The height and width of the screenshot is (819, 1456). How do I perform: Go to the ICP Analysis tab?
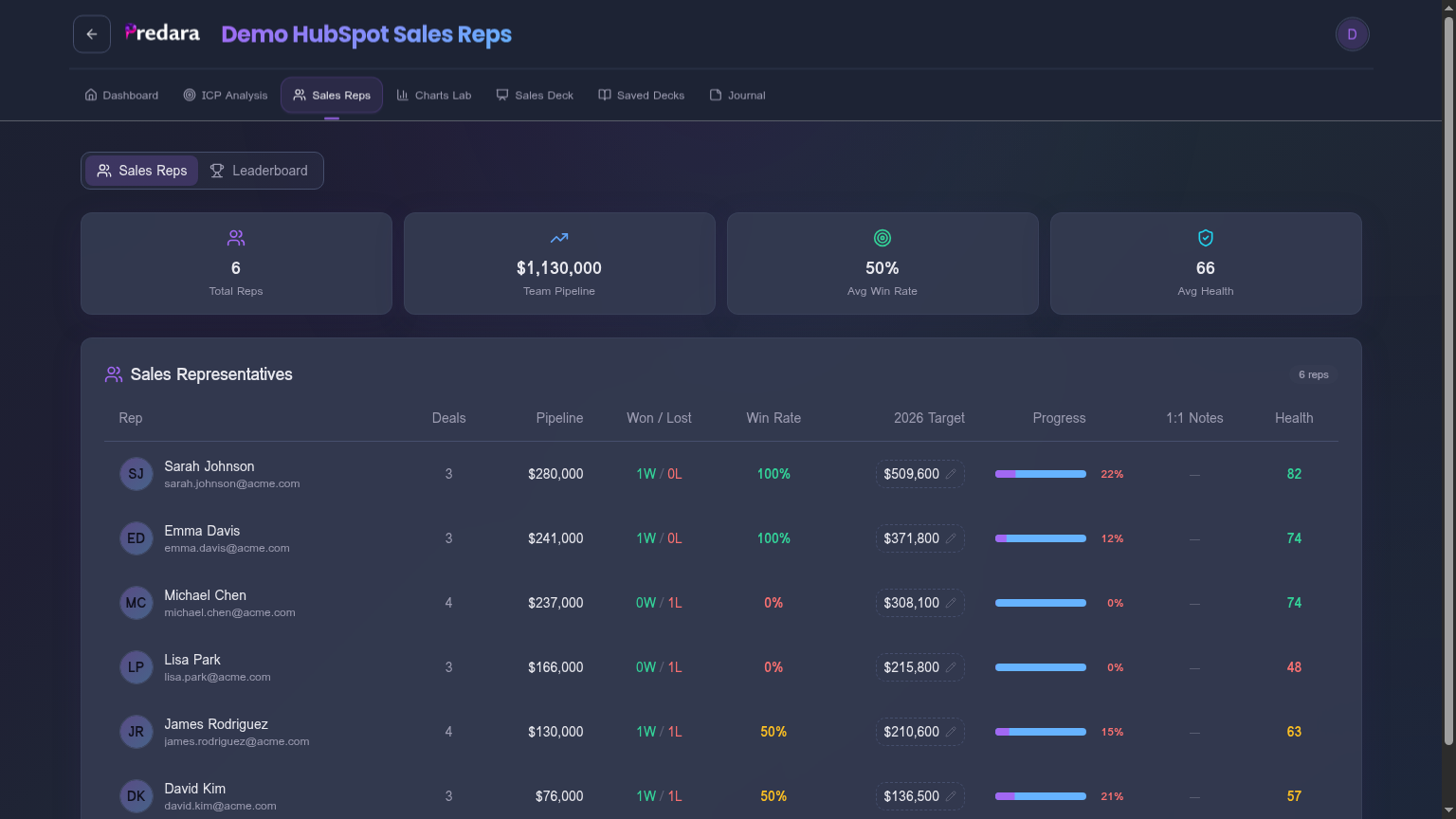click(x=226, y=95)
